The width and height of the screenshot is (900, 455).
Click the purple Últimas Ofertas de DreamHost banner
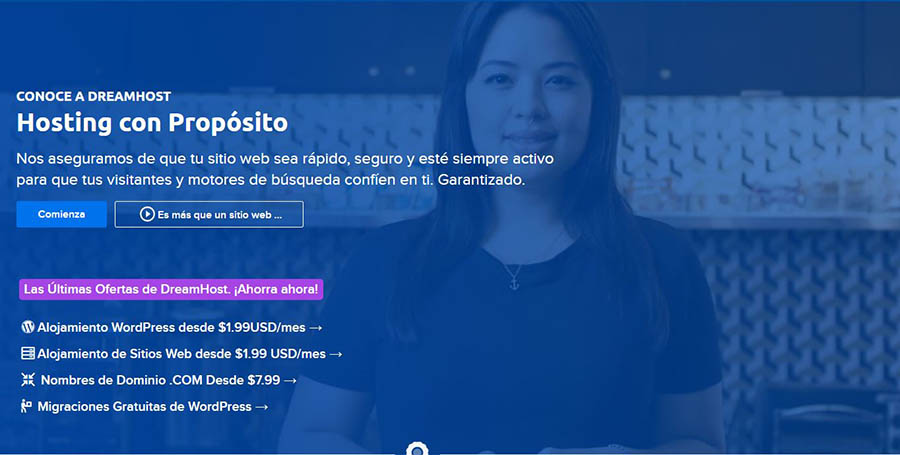tap(171, 289)
